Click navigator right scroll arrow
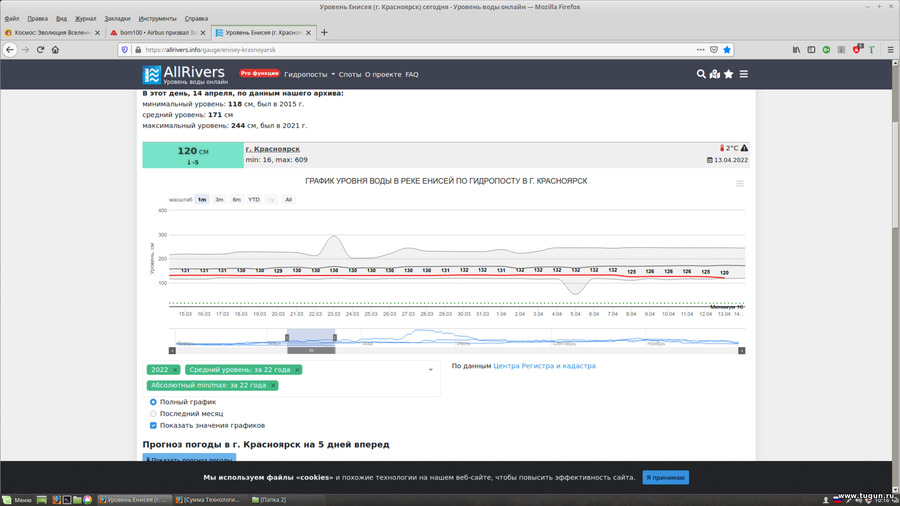This screenshot has width=900, height=506. [x=742, y=351]
